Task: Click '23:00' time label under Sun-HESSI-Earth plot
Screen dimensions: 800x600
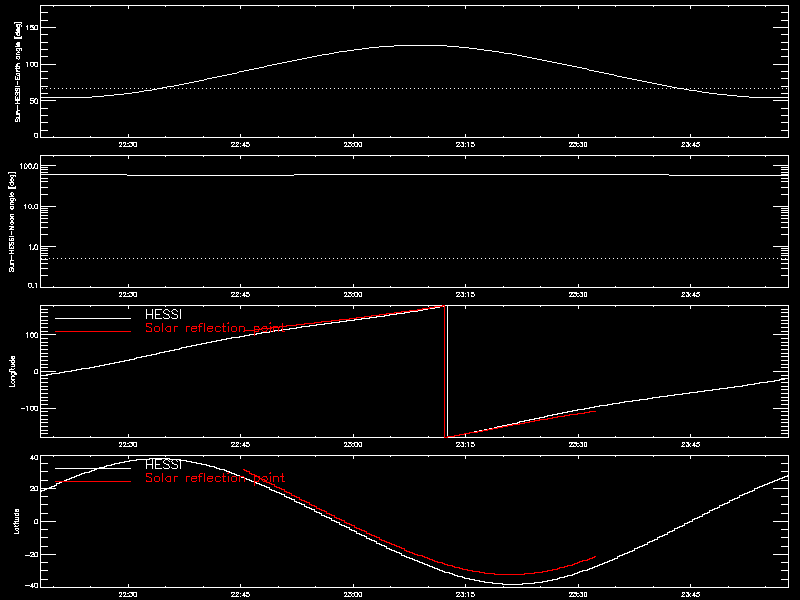Action: click(353, 145)
